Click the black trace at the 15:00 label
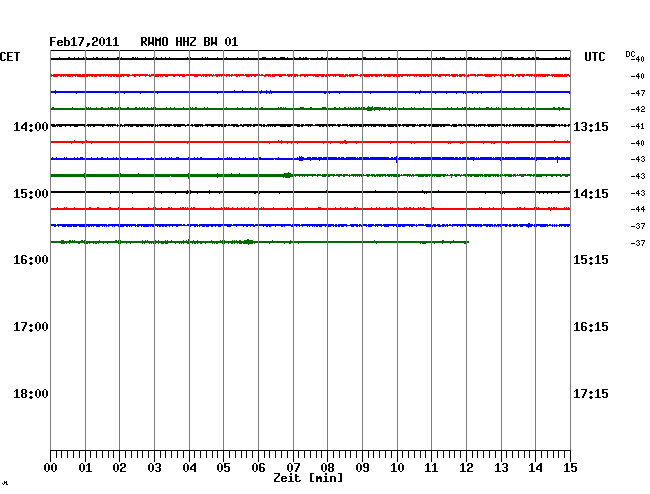The height and width of the screenshot is (494, 650). point(310,192)
